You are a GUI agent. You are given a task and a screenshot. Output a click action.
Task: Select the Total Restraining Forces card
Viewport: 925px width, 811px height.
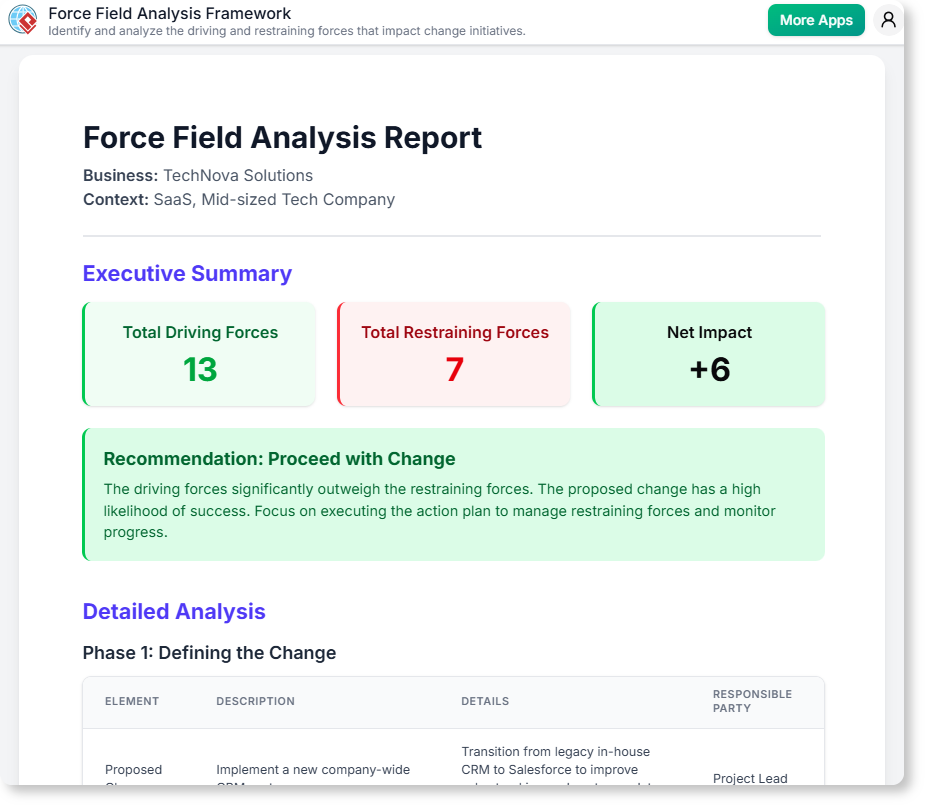pos(454,354)
